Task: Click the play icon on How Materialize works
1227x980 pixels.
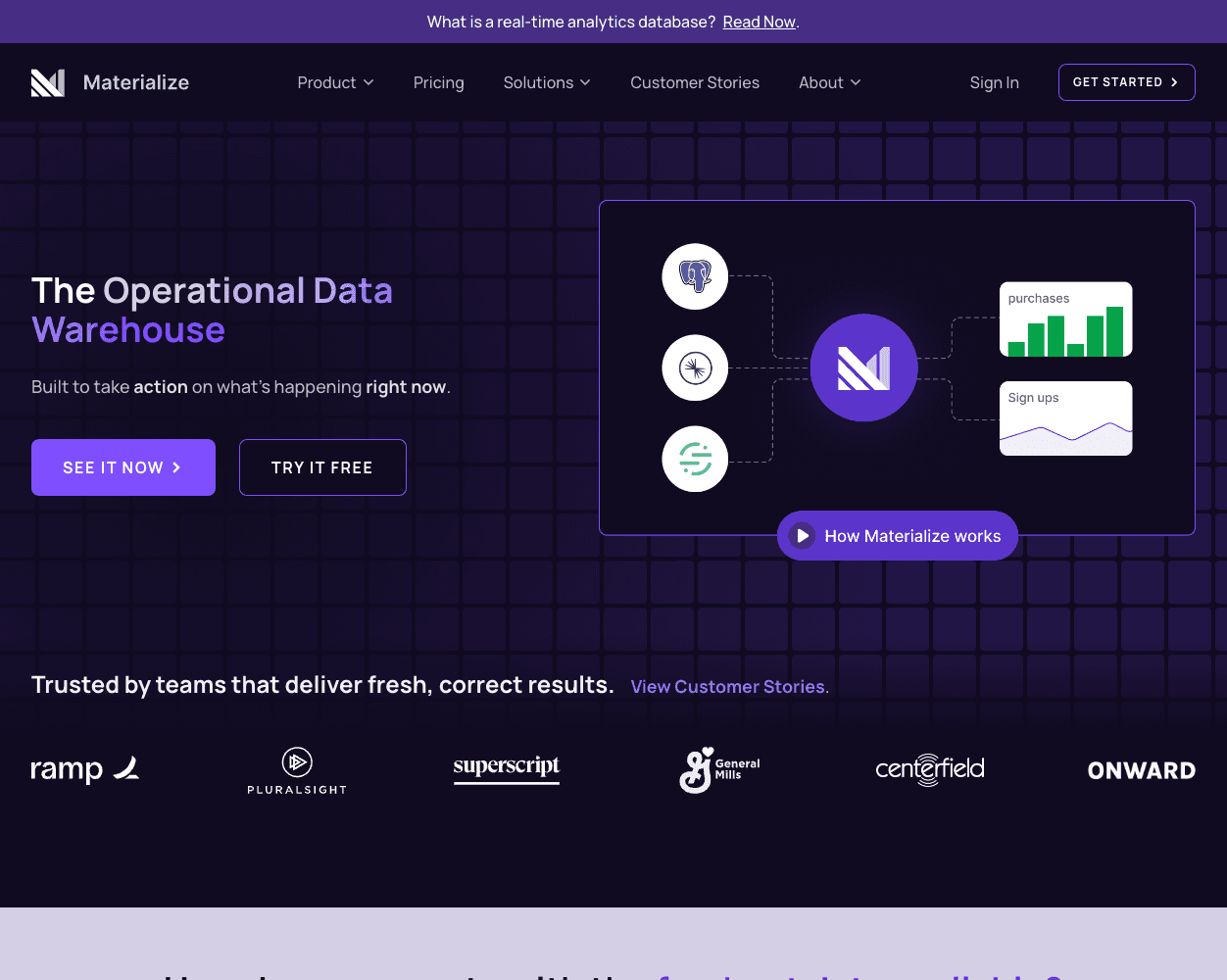Action: click(x=803, y=536)
